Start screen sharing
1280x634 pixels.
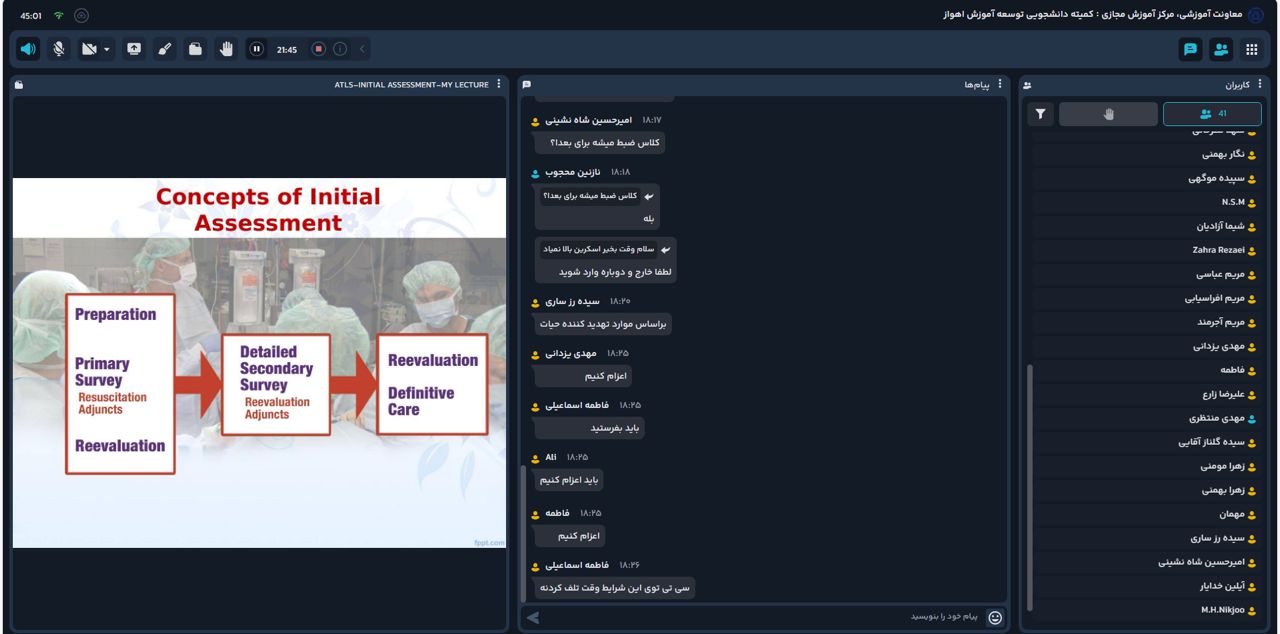133,48
